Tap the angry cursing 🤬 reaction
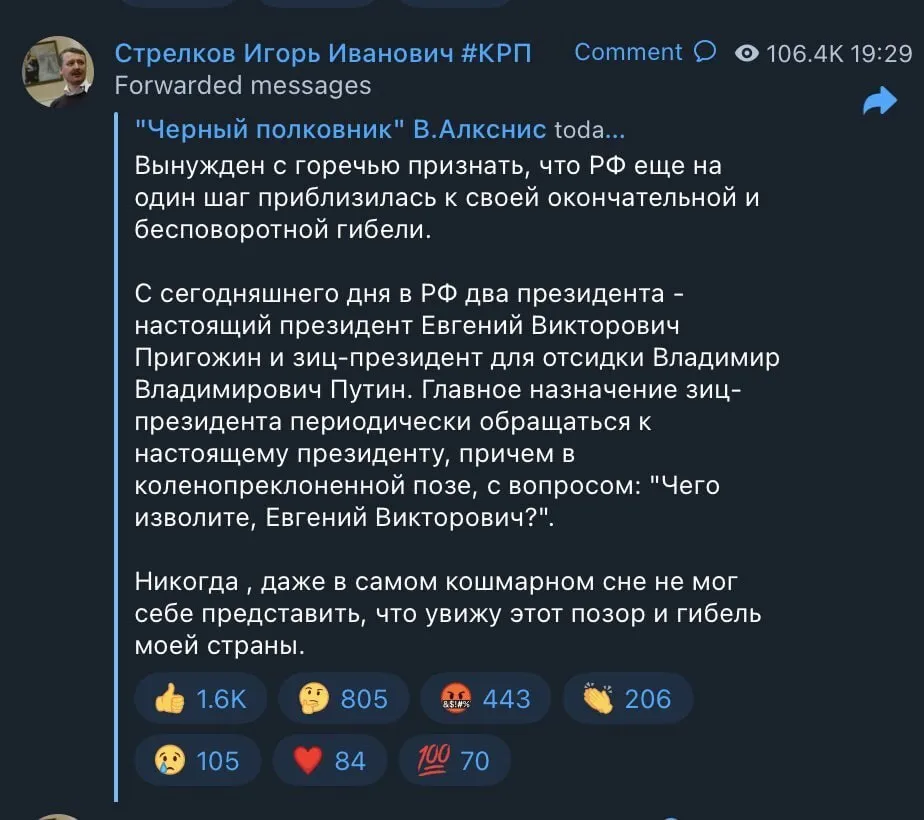 coord(457,699)
